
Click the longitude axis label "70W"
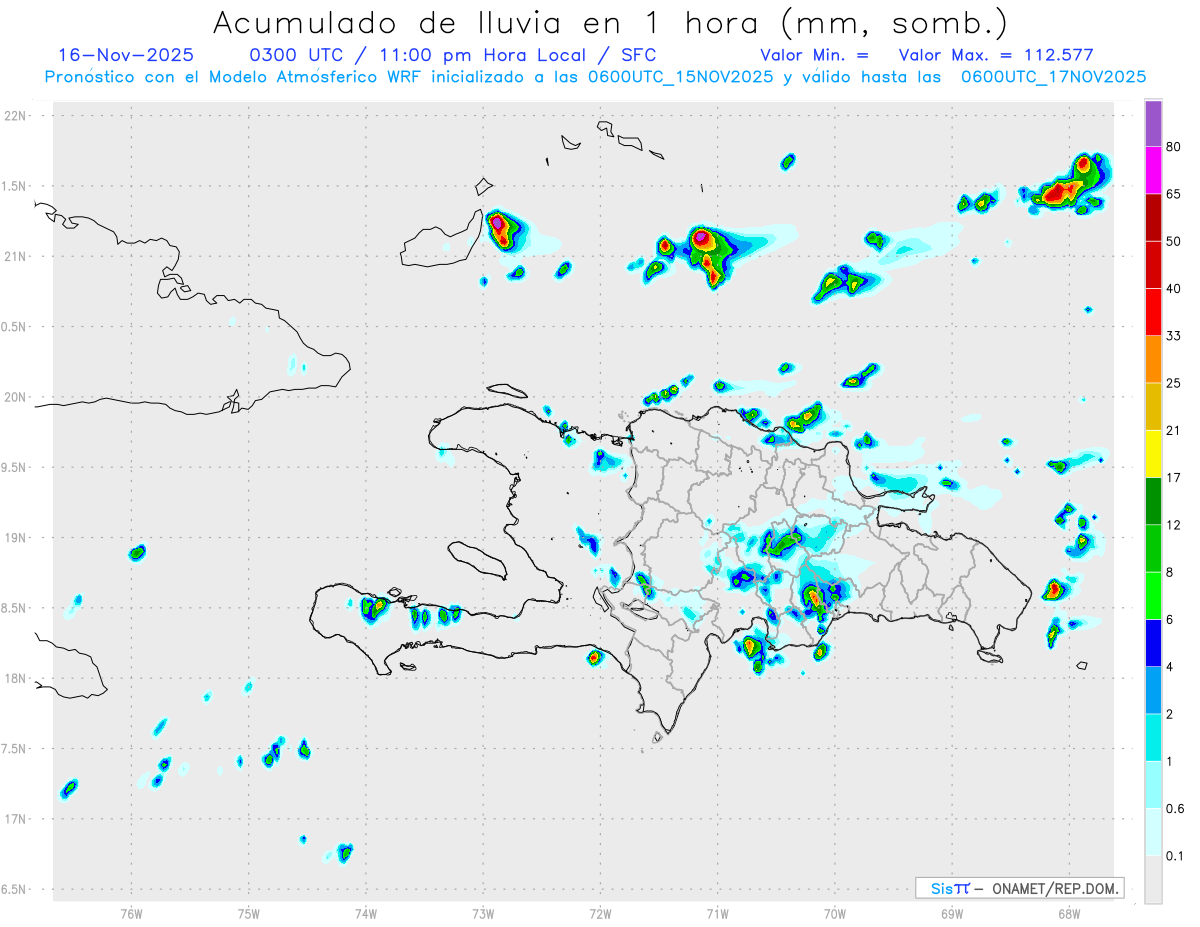[835, 914]
